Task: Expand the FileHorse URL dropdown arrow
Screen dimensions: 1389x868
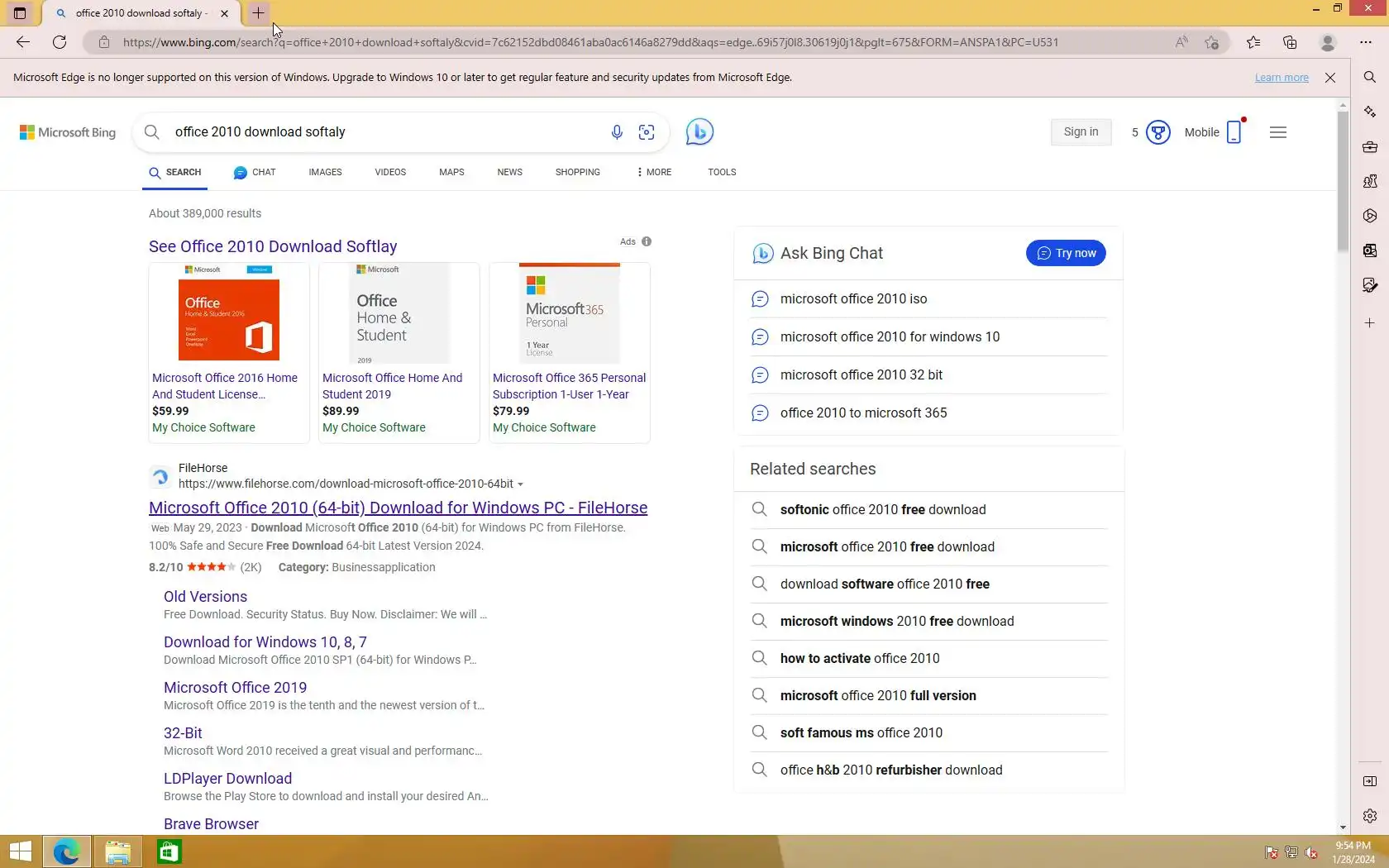Action: click(520, 484)
